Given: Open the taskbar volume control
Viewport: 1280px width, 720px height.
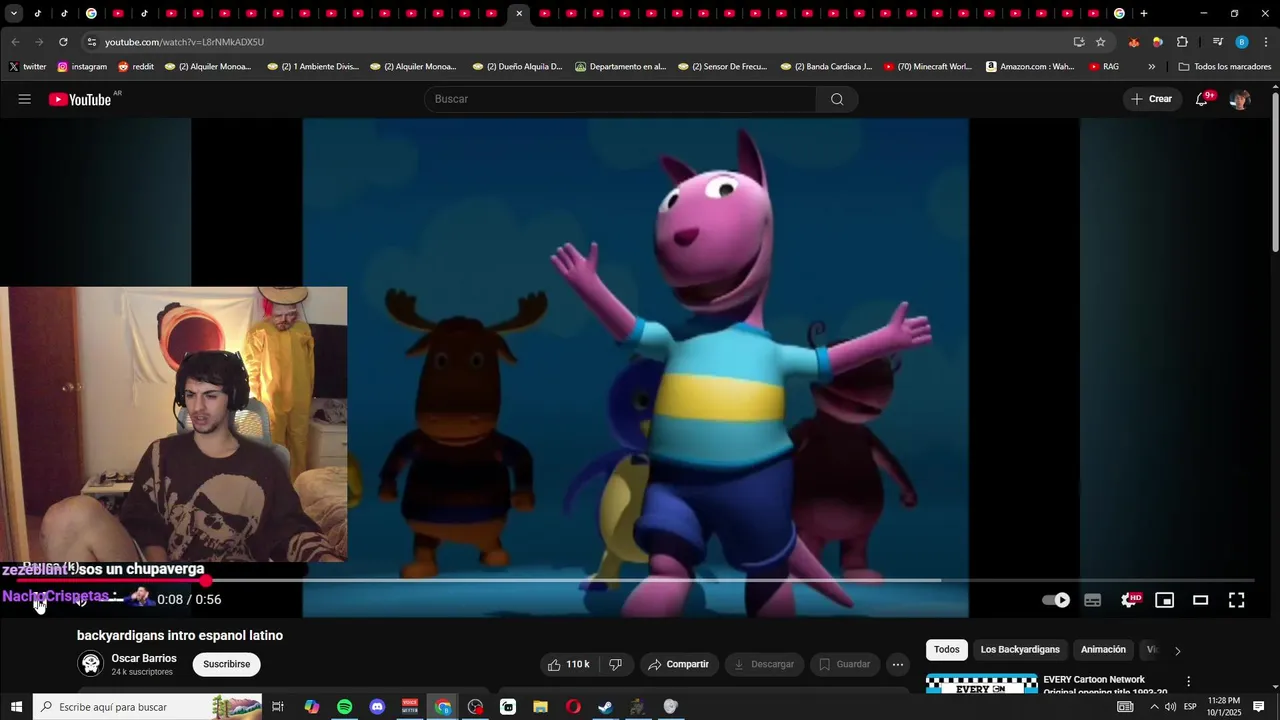Looking at the screenshot, I should coord(1170,707).
